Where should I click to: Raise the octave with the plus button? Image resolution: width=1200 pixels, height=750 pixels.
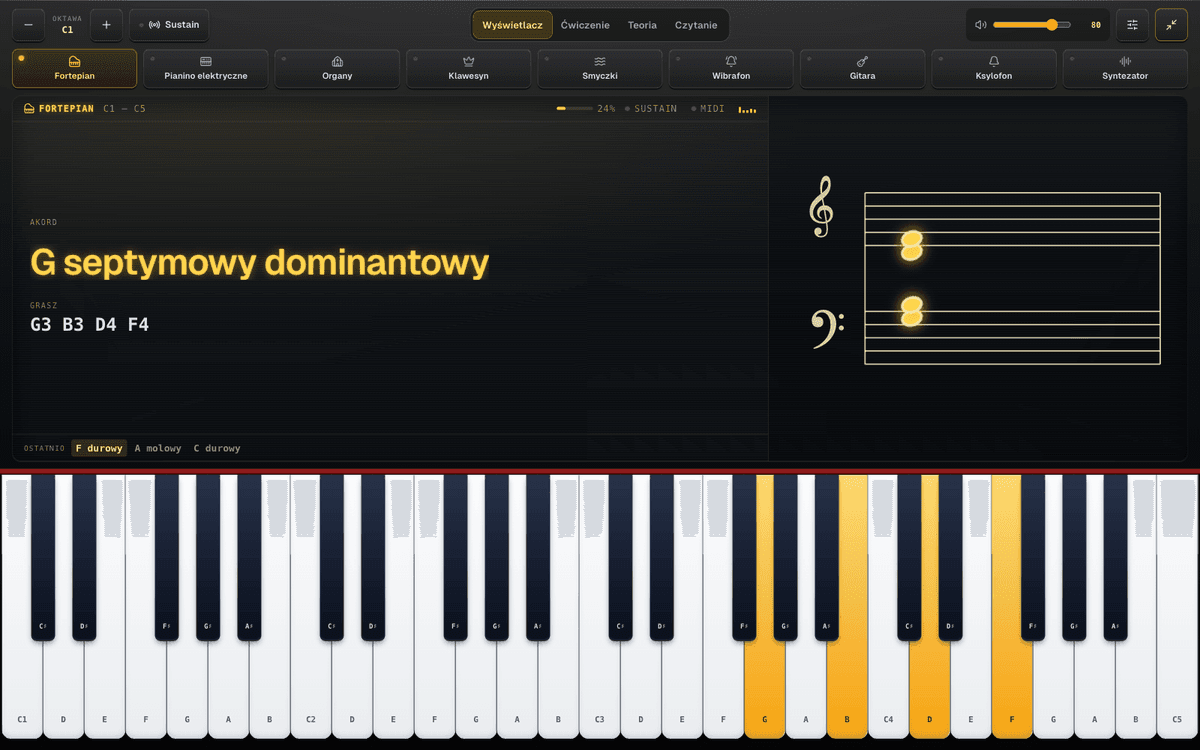click(106, 25)
